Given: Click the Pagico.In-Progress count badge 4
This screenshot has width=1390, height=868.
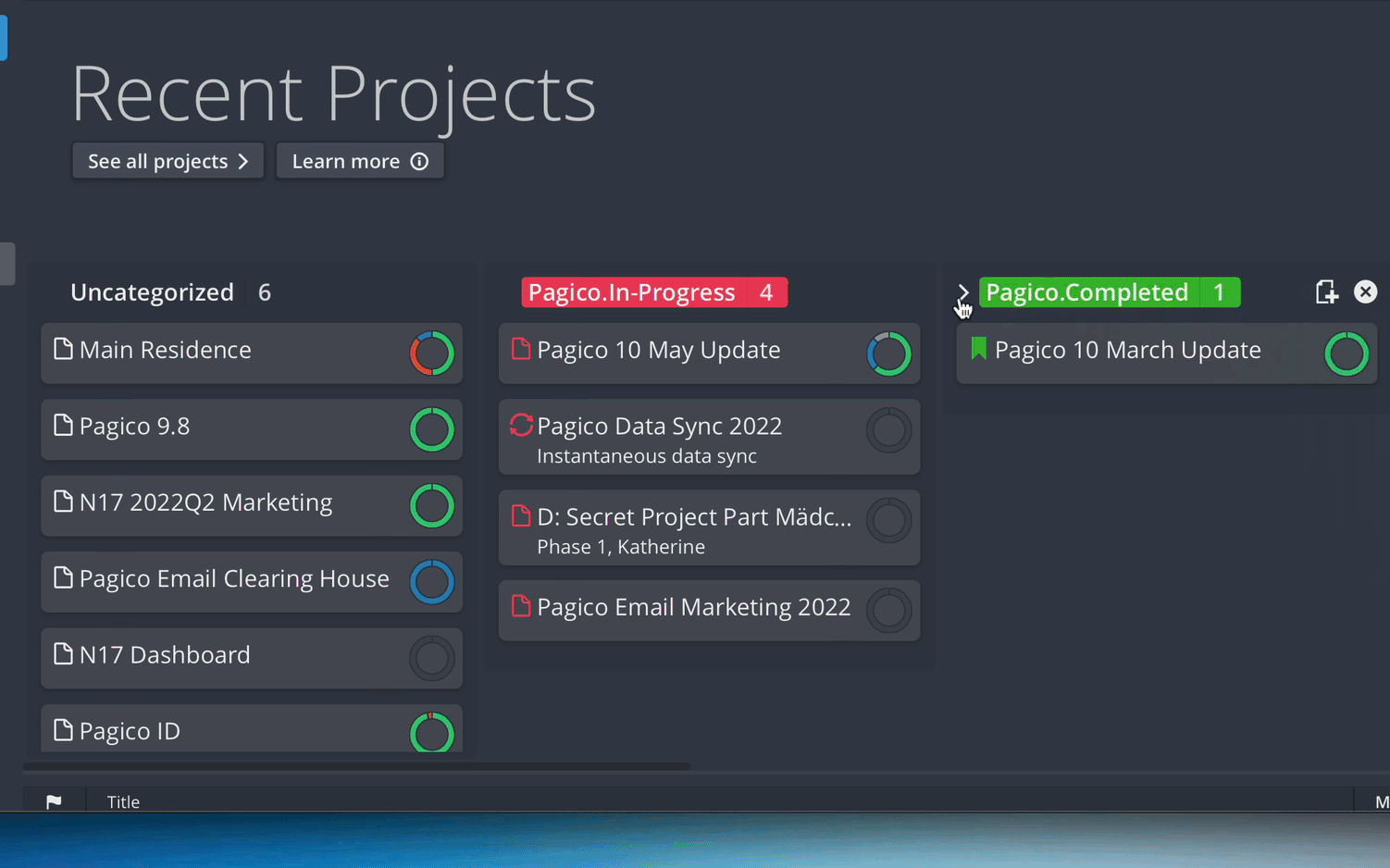Looking at the screenshot, I should [766, 292].
